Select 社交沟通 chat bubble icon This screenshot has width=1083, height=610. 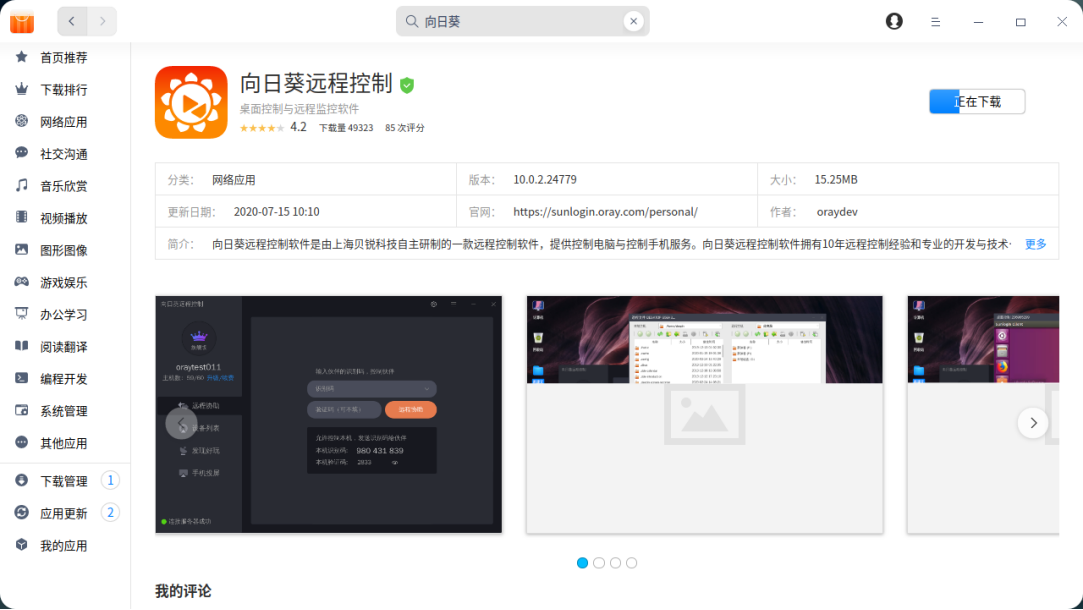coord(21,153)
